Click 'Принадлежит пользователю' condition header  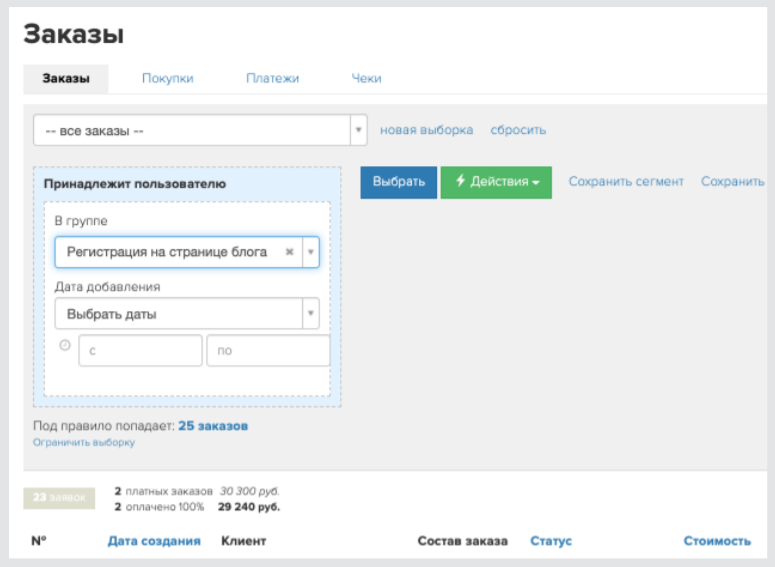135,184
